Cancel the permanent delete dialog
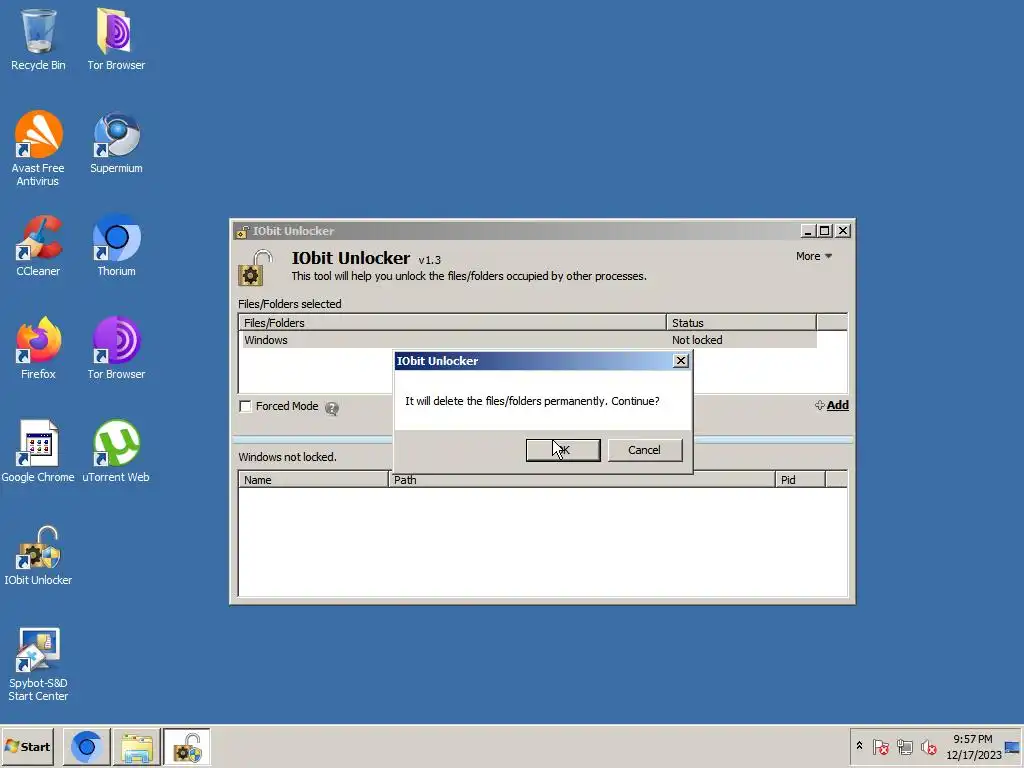Image resolution: width=1024 pixels, height=768 pixels. [645, 450]
